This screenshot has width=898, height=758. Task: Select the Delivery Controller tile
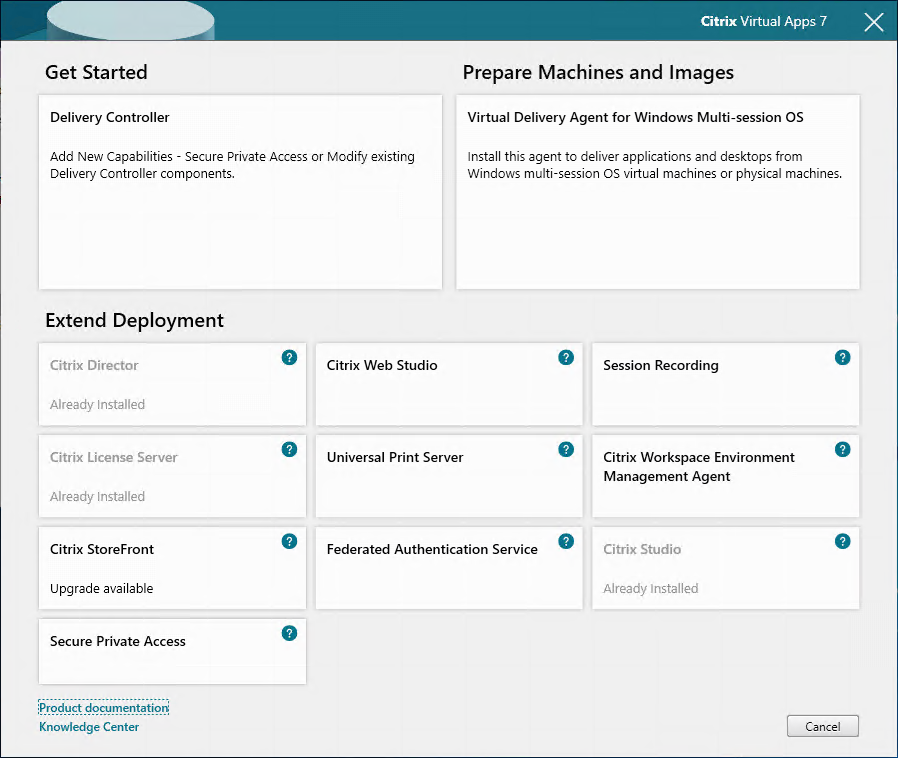pyautogui.click(x=241, y=192)
